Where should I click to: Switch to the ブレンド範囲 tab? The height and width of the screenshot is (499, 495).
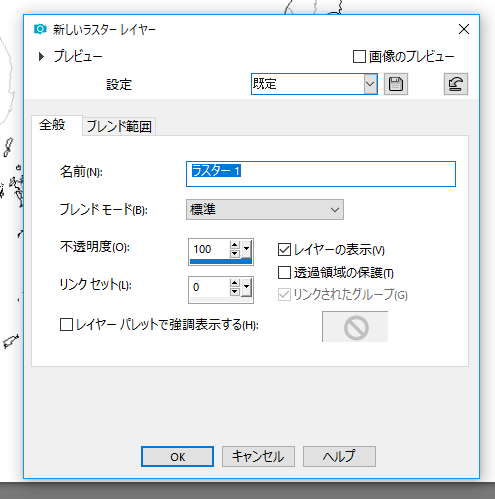point(119,127)
